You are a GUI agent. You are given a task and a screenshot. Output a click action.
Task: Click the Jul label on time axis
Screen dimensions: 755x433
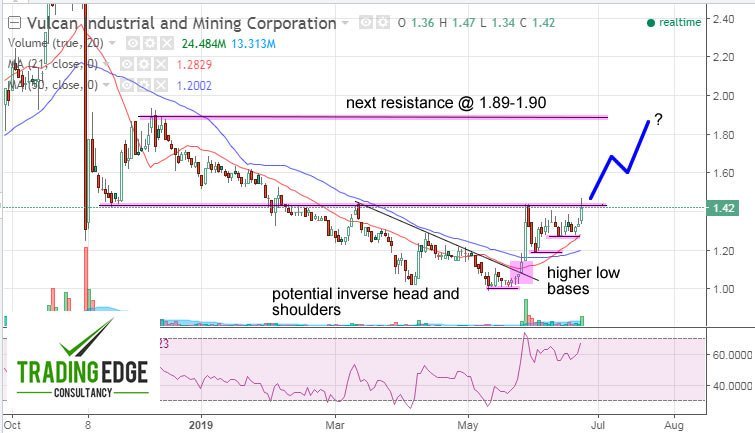click(x=599, y=425)
